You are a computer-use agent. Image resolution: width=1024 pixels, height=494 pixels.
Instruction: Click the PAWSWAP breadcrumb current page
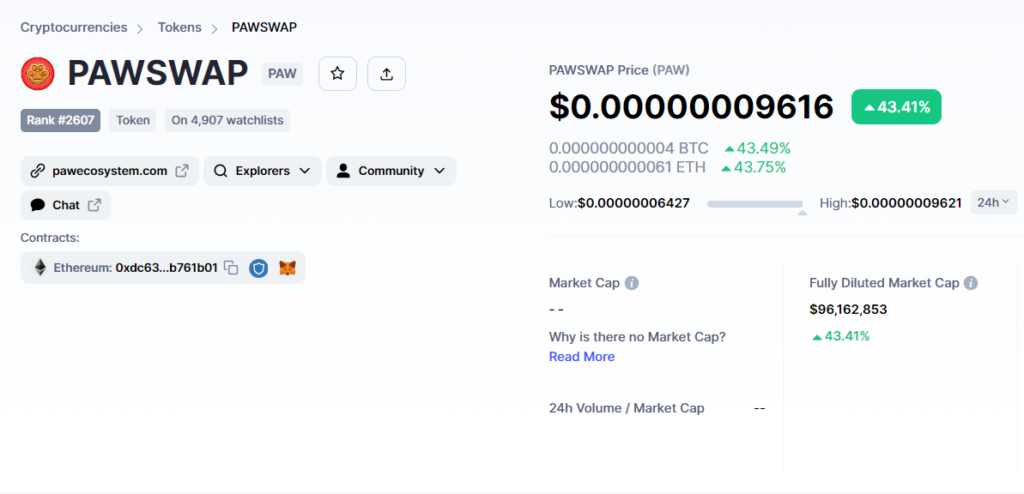click(264, 27)
